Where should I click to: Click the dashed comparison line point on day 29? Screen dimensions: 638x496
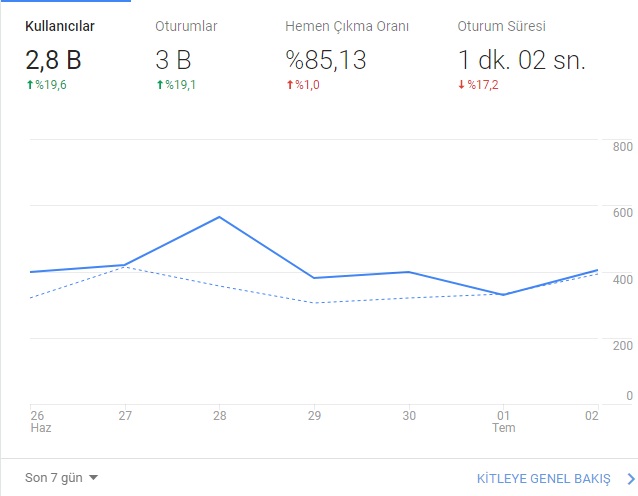click(x=314, y=303)
